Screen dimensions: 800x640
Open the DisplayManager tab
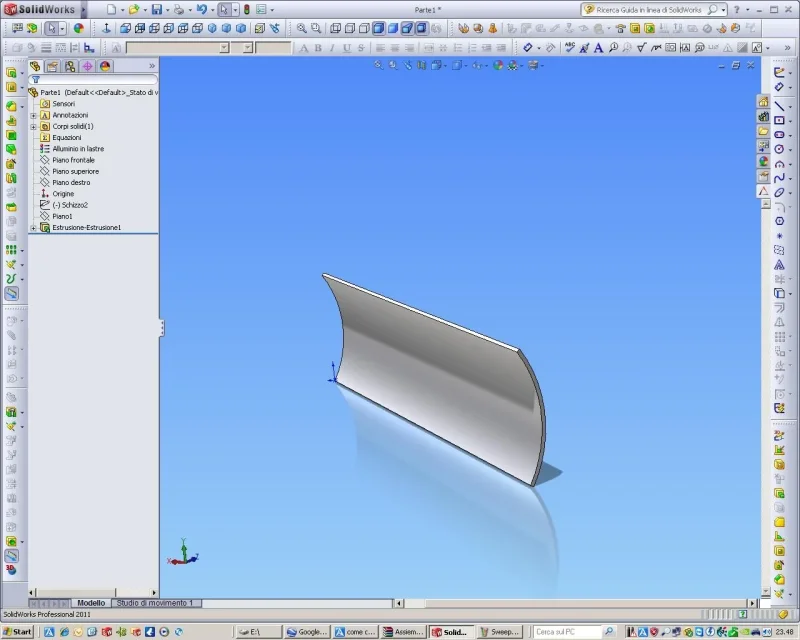(105, 66)
